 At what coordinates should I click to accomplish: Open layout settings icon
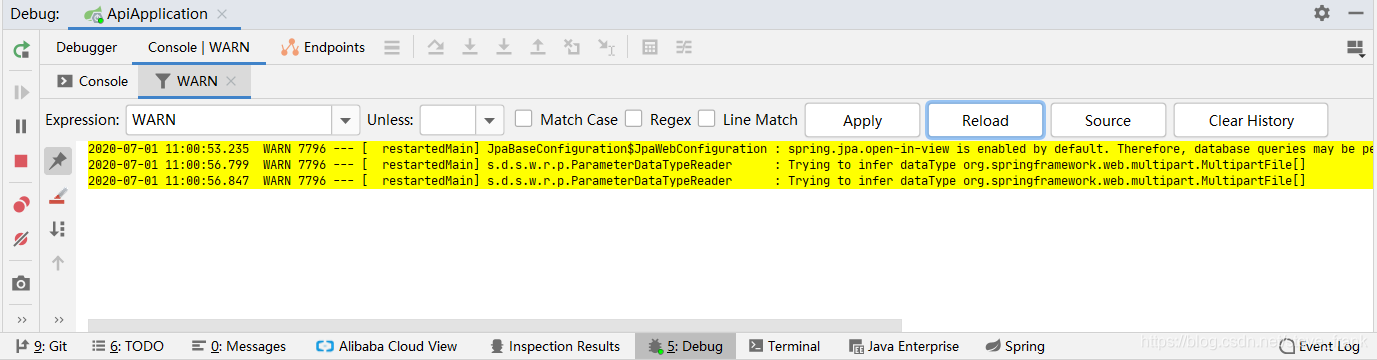pyautogui.click(x=1356, y=47)
